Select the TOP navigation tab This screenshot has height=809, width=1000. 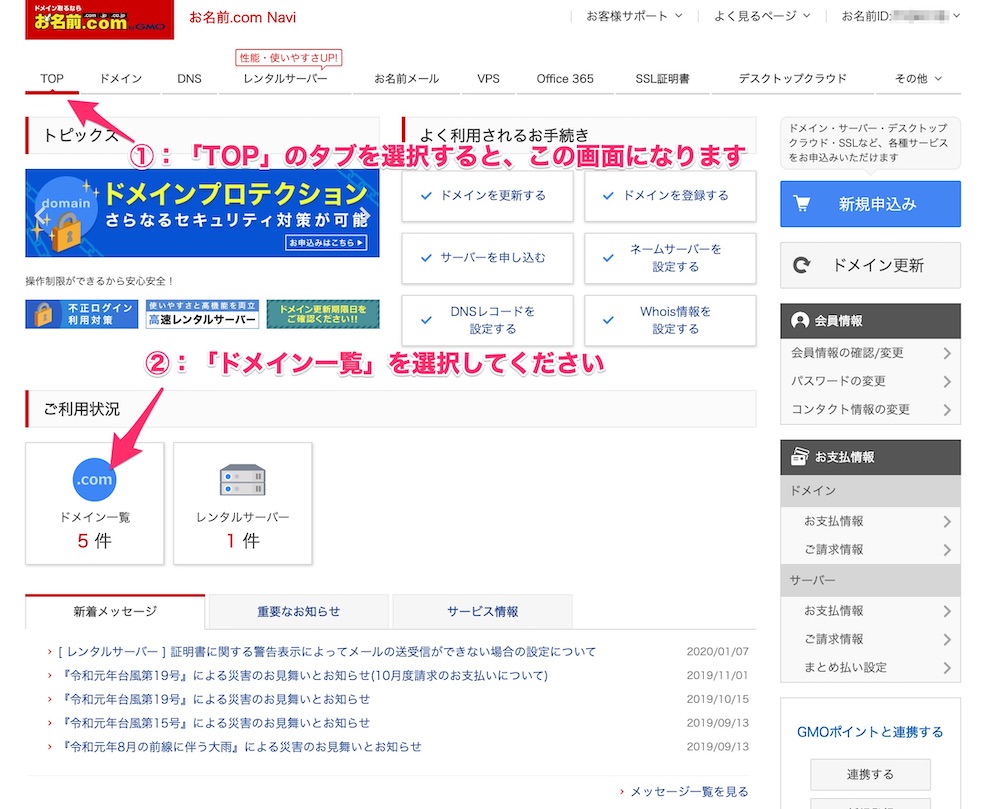pyautogui.click(x=52, y=78)
